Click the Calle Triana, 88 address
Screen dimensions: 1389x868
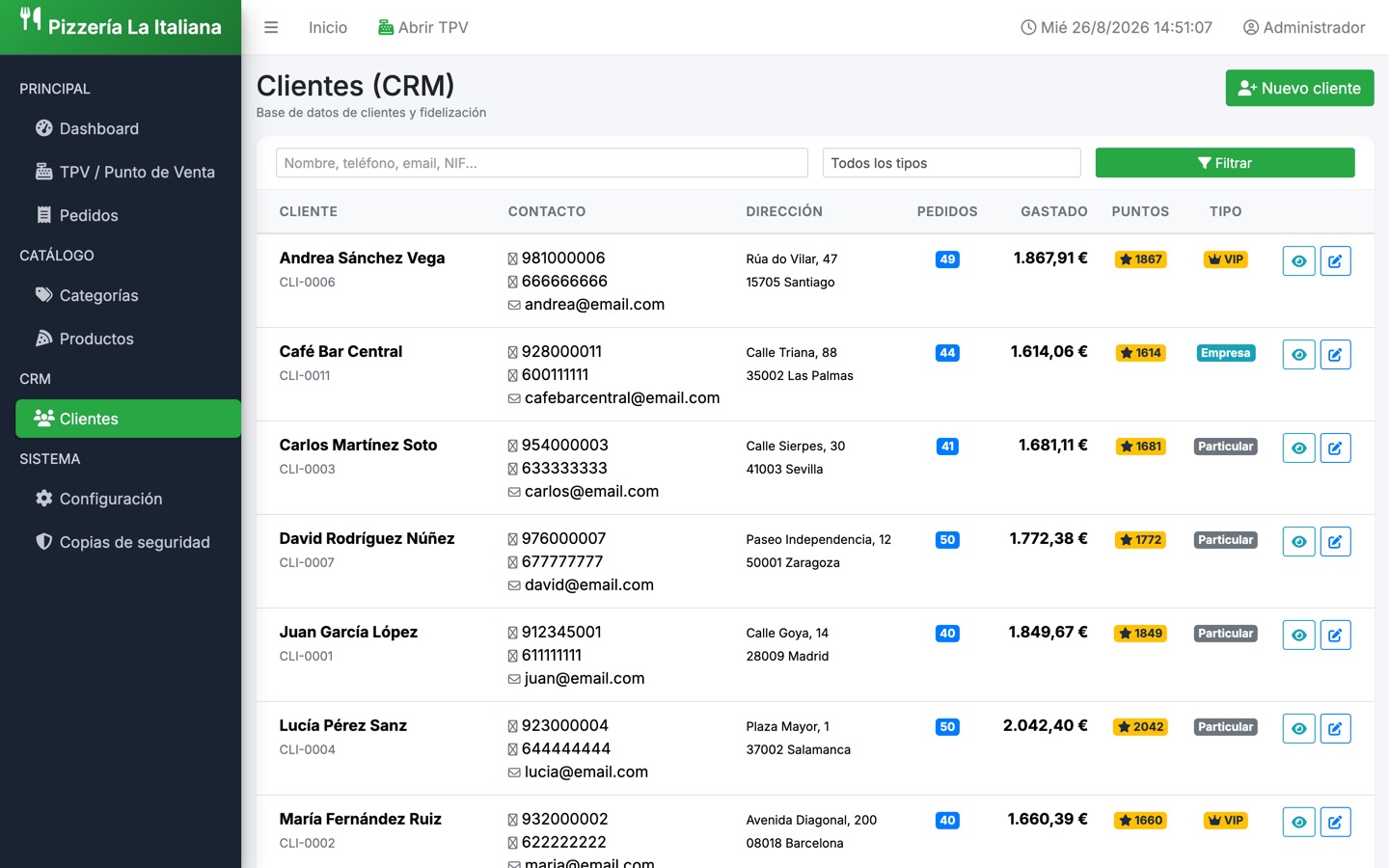791,353
